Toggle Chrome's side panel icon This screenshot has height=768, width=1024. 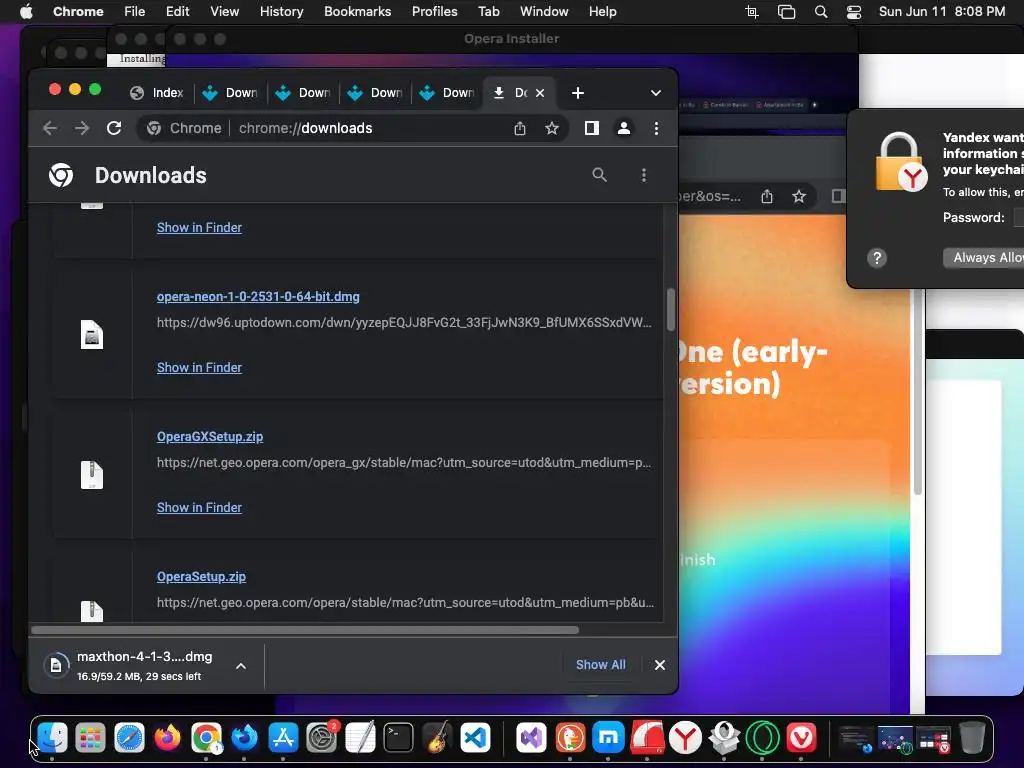tap(592, 128)
